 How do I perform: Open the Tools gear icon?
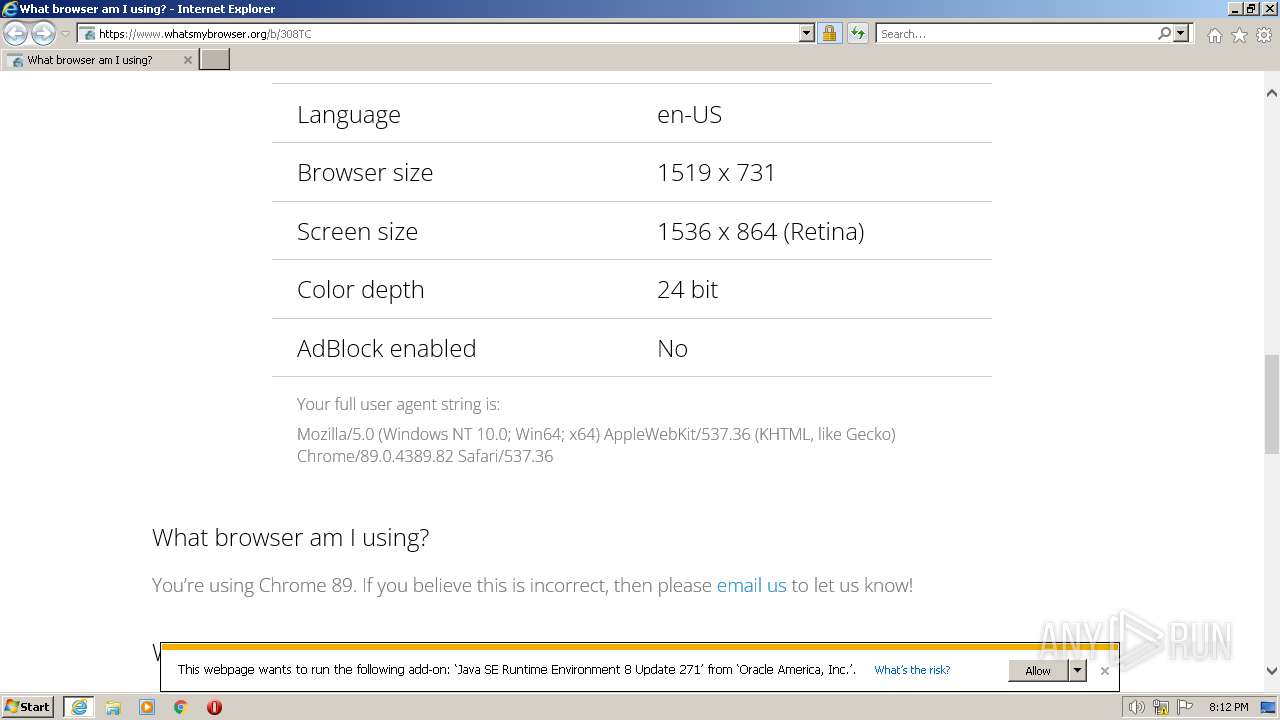point(1264,35)
